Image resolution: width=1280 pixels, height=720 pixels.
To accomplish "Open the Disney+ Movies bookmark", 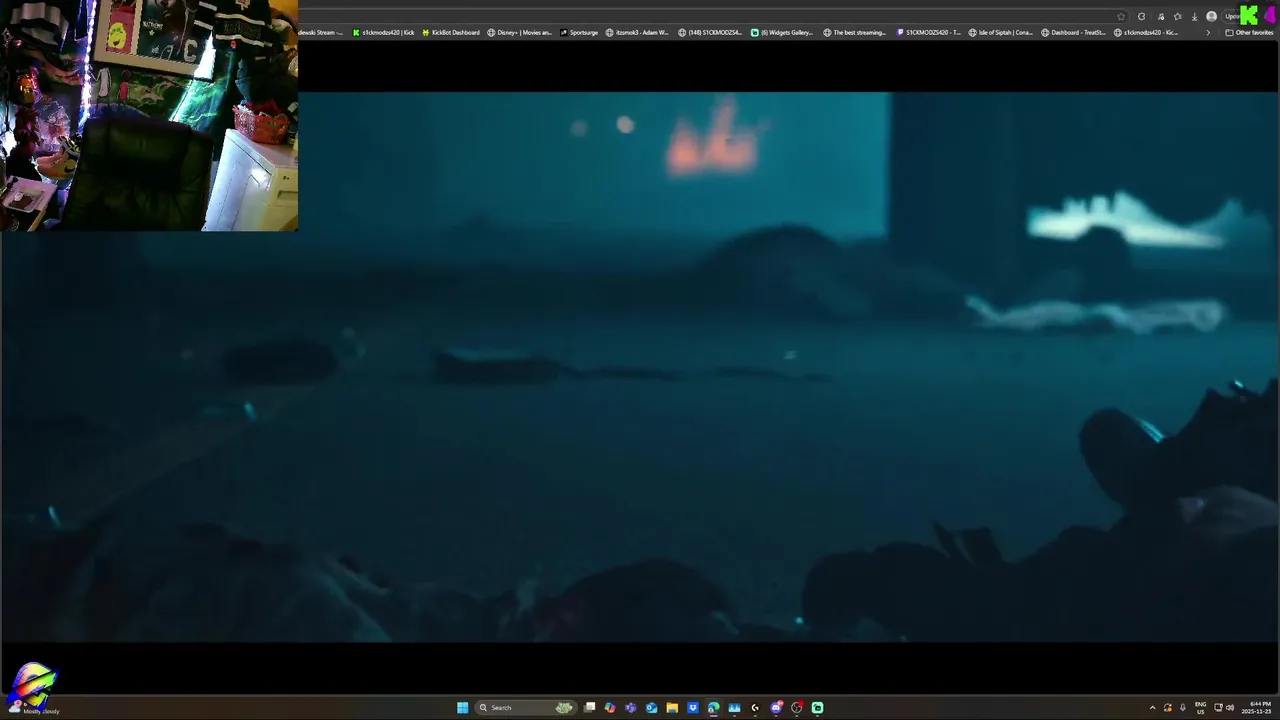I will coord(519,32).
